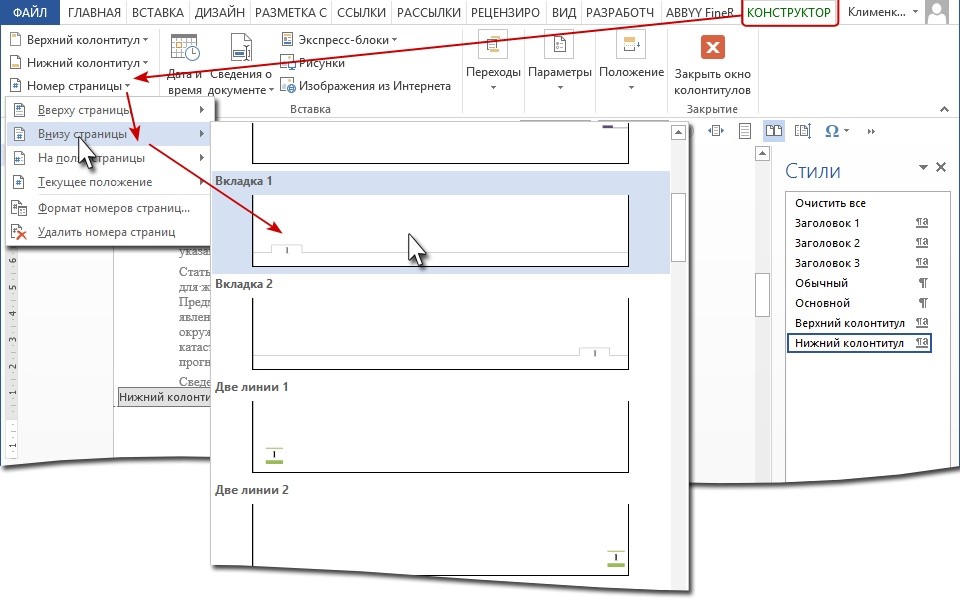Click the Нижний колонтитул label in document
960x604 pixels.
[x=164, y=397]
